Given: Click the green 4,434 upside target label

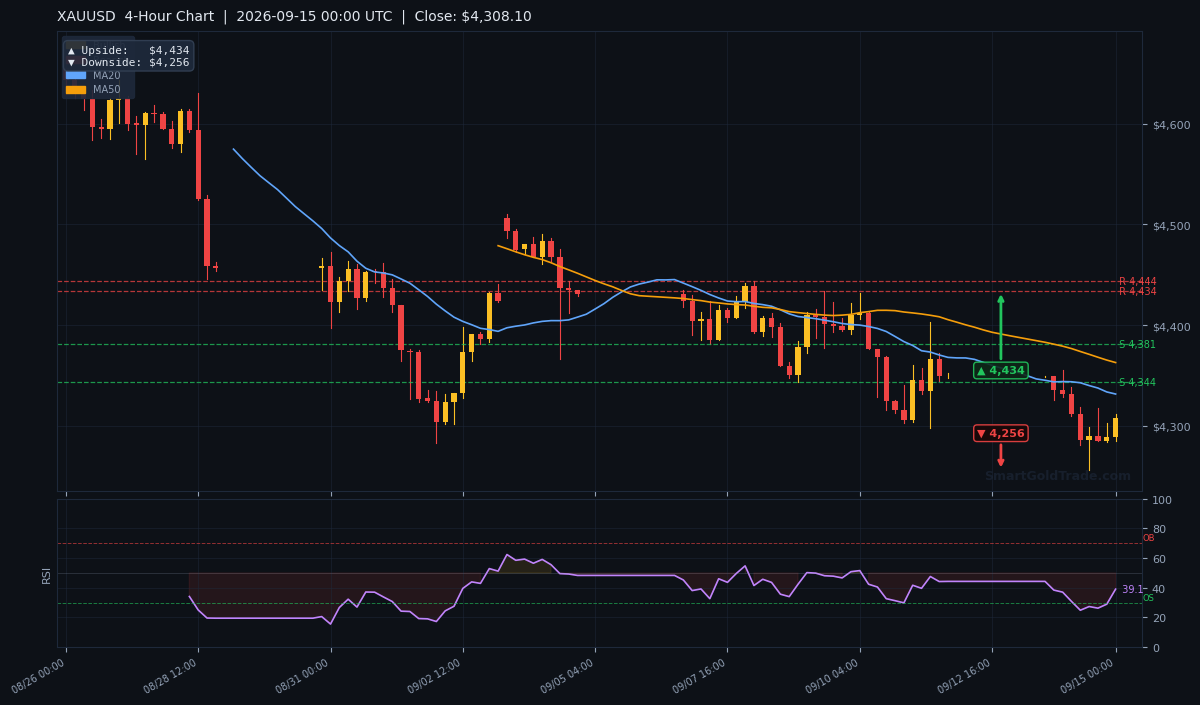Looking at the screenshot, I should (1000, 370).
